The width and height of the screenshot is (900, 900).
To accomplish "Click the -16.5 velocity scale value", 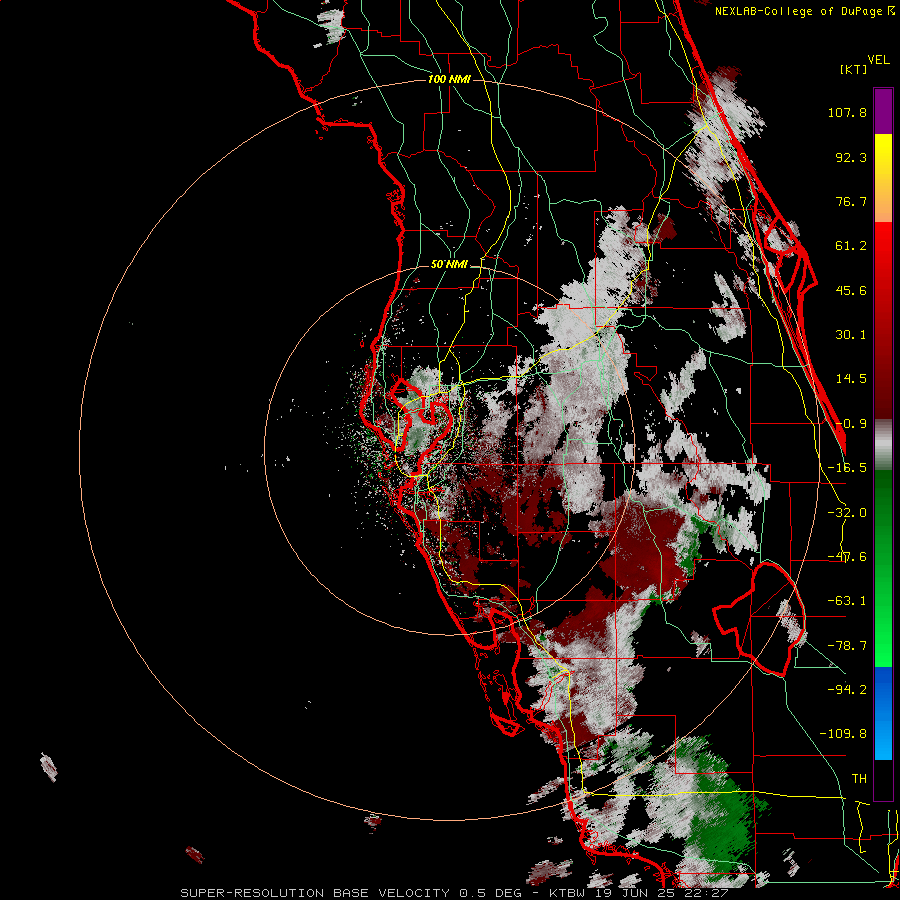I will coord(847,468).
